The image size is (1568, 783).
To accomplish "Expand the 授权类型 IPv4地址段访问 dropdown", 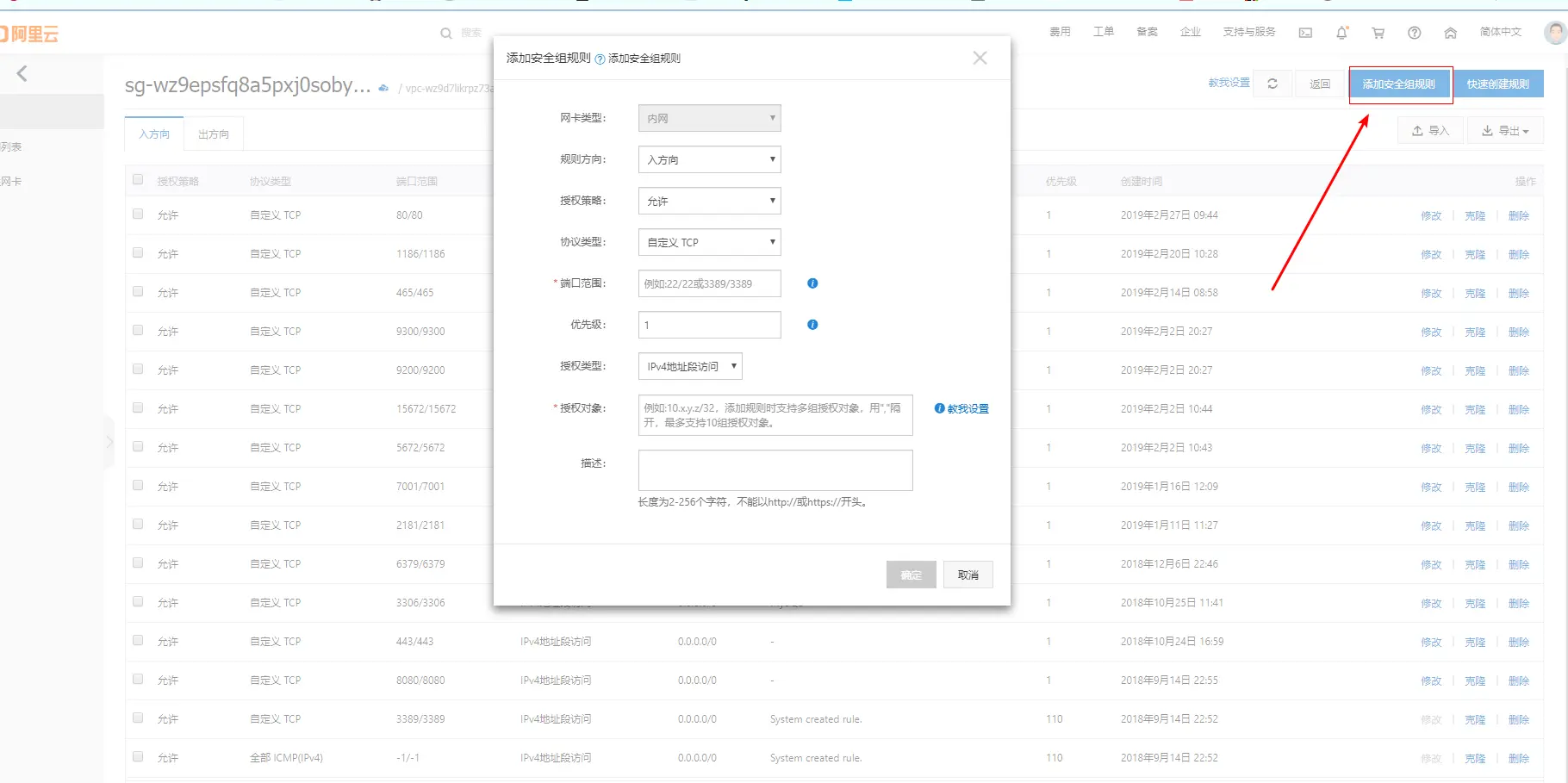I will coord(689,365).
